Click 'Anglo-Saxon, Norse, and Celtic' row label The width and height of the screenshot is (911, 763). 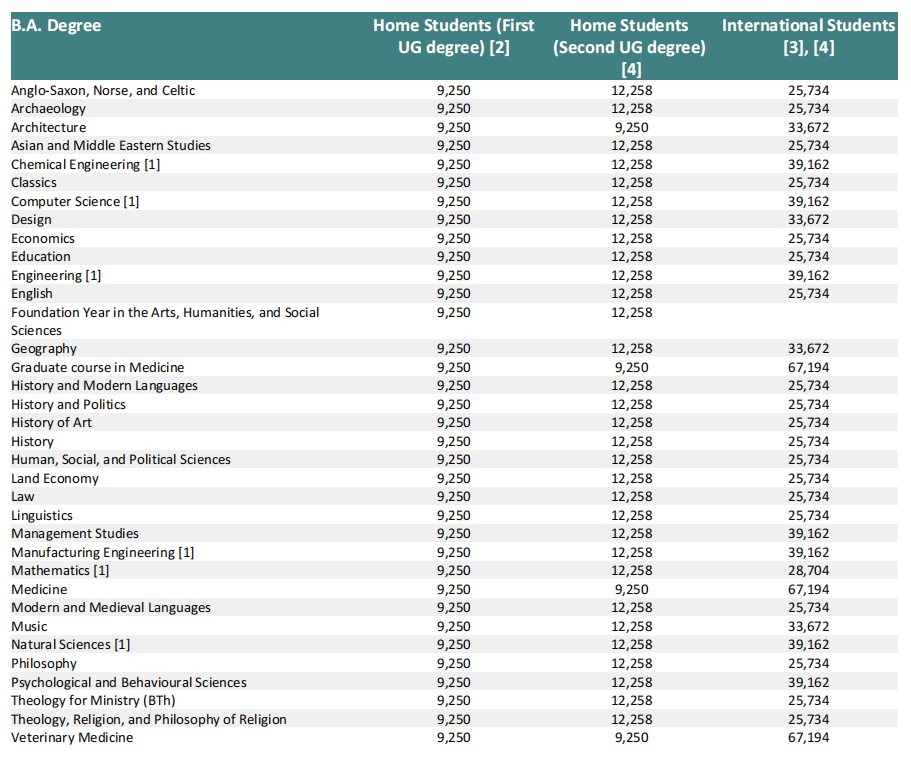pyautogui.click(x=103, y=91)
